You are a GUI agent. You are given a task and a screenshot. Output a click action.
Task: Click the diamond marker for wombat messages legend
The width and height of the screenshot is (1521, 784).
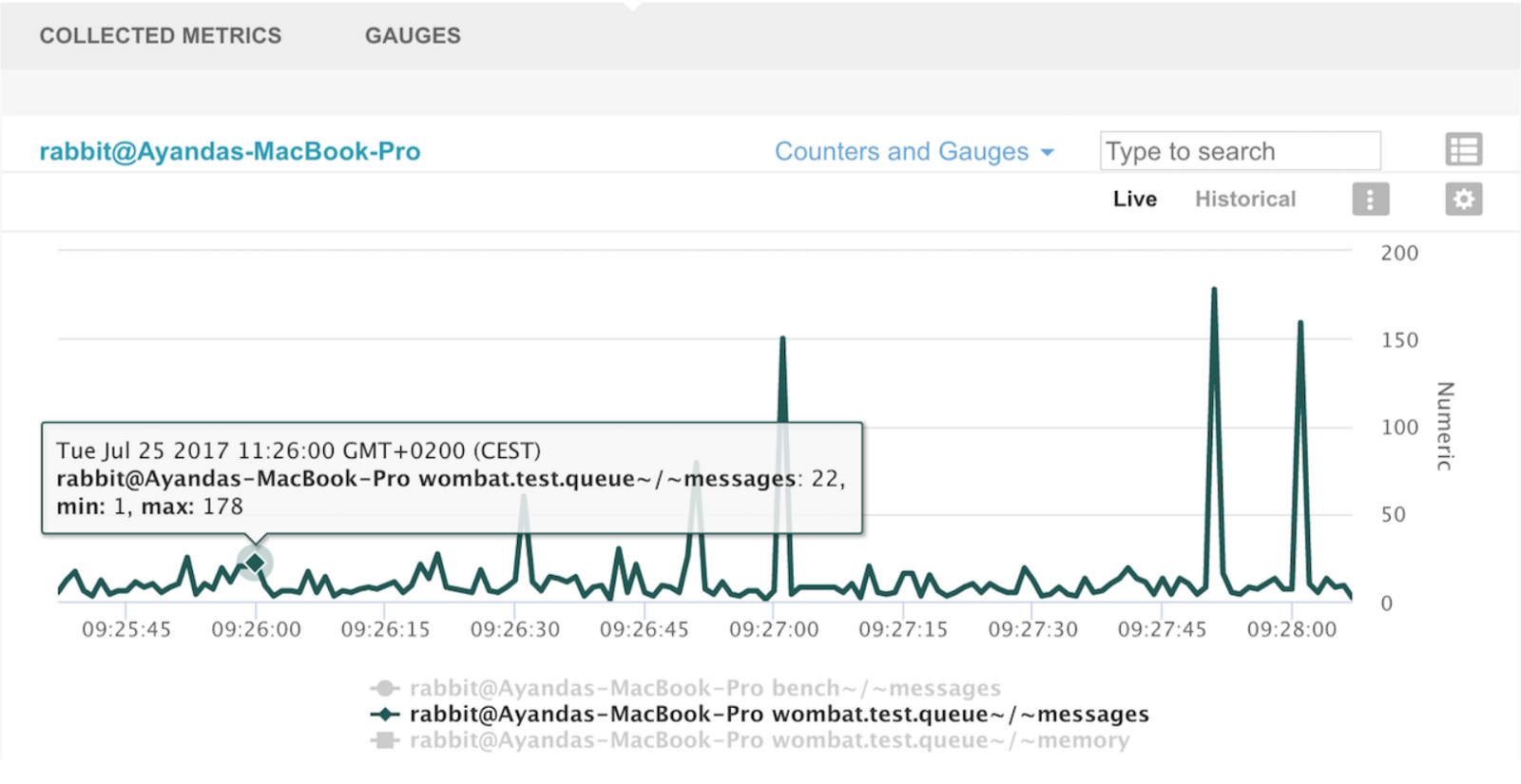click(x=385, y=714)
